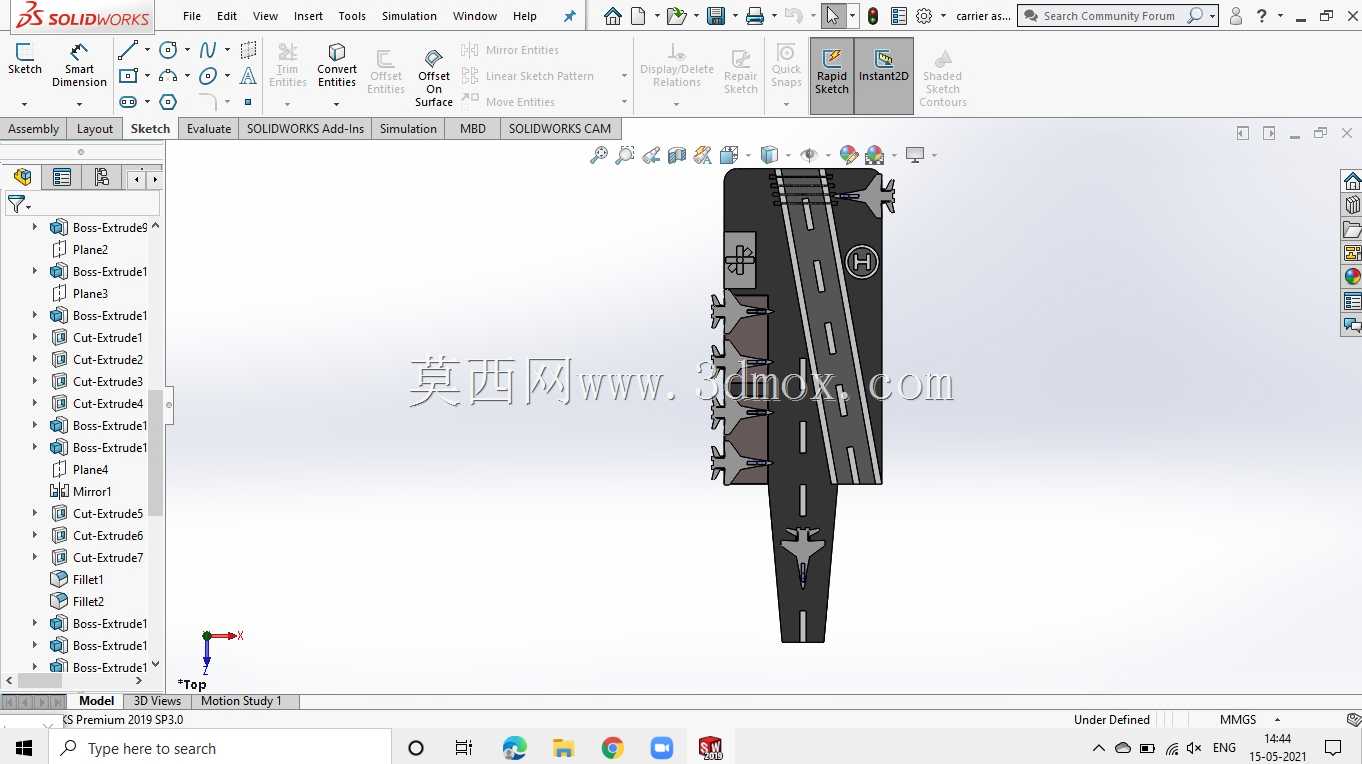This screenshot has height=764, width=1362.
Task: Click the SOLIDWORKS Home icon
Action: click(x=613, y=16)
